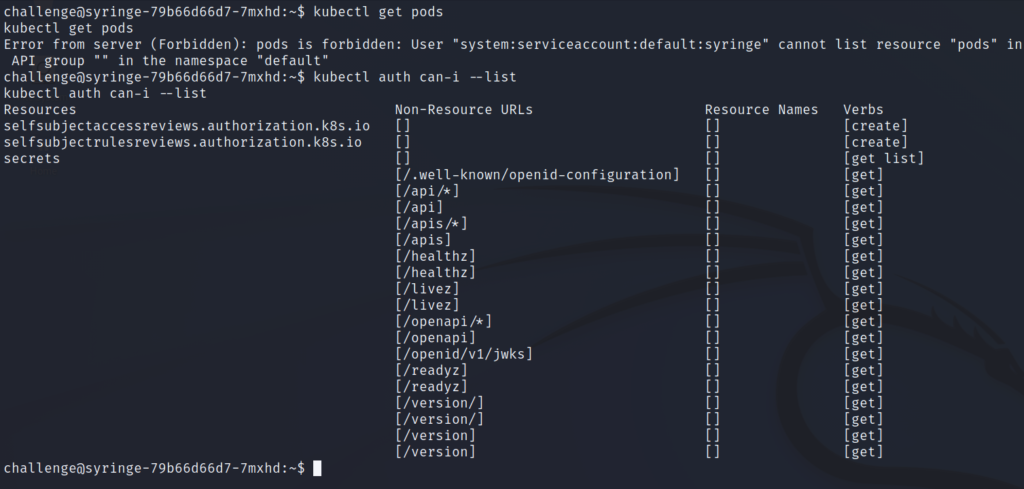The width and height of the screenshot is (1024, 489).
Task: Click the 'secrets' resource entry
Action: 32,159
